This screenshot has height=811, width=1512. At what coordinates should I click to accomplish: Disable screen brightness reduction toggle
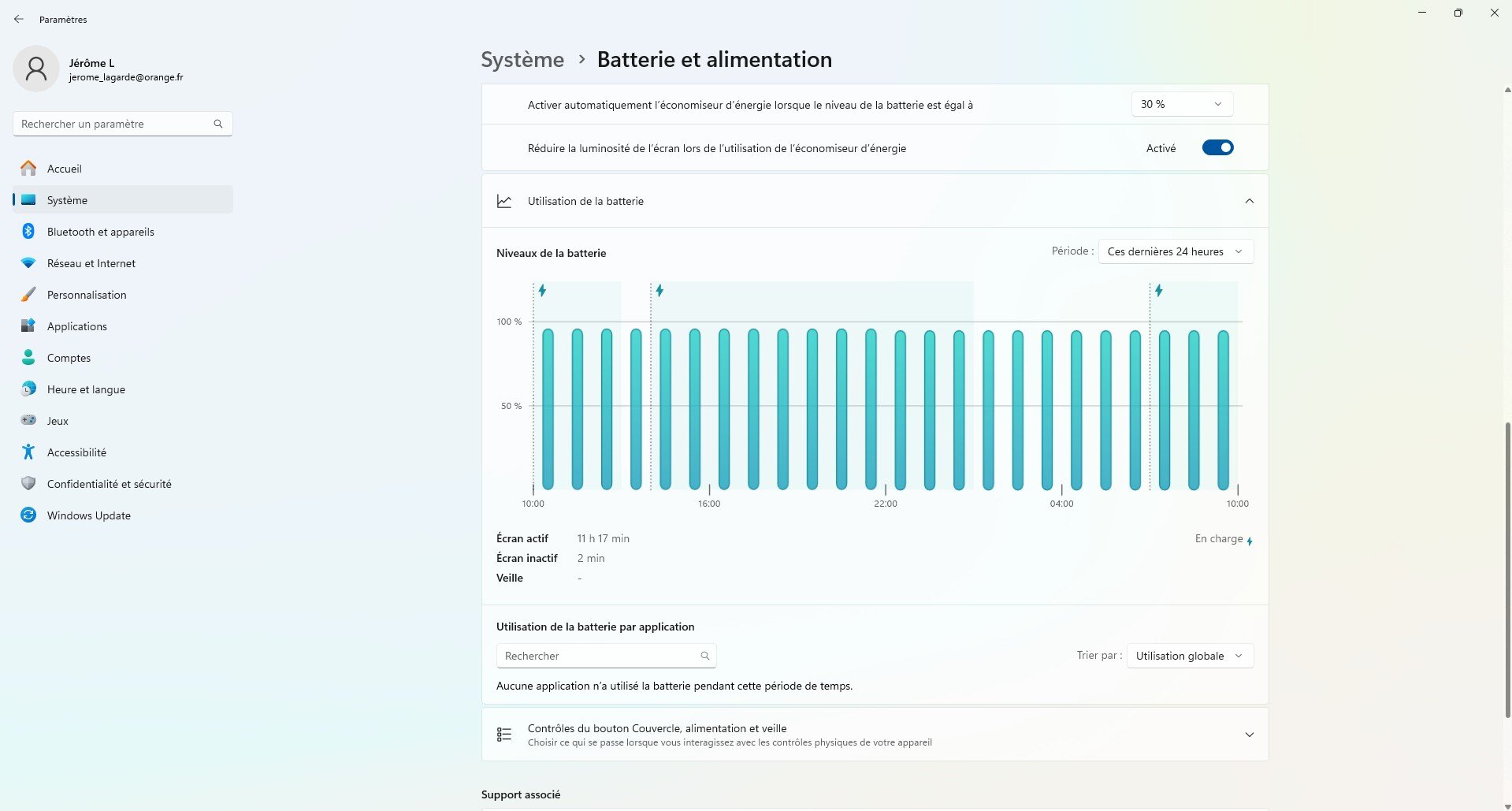tap(1217, 148)
